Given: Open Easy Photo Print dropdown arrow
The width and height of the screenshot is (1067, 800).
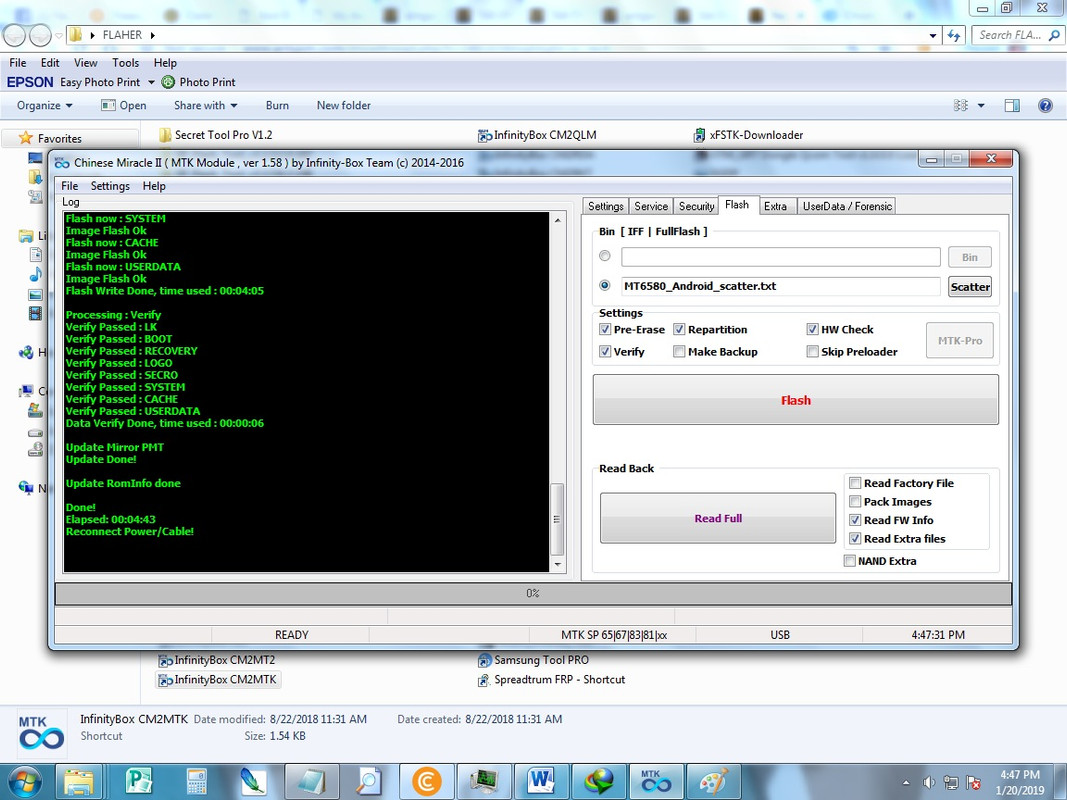Looking at the screenshot, I should 150,82.
